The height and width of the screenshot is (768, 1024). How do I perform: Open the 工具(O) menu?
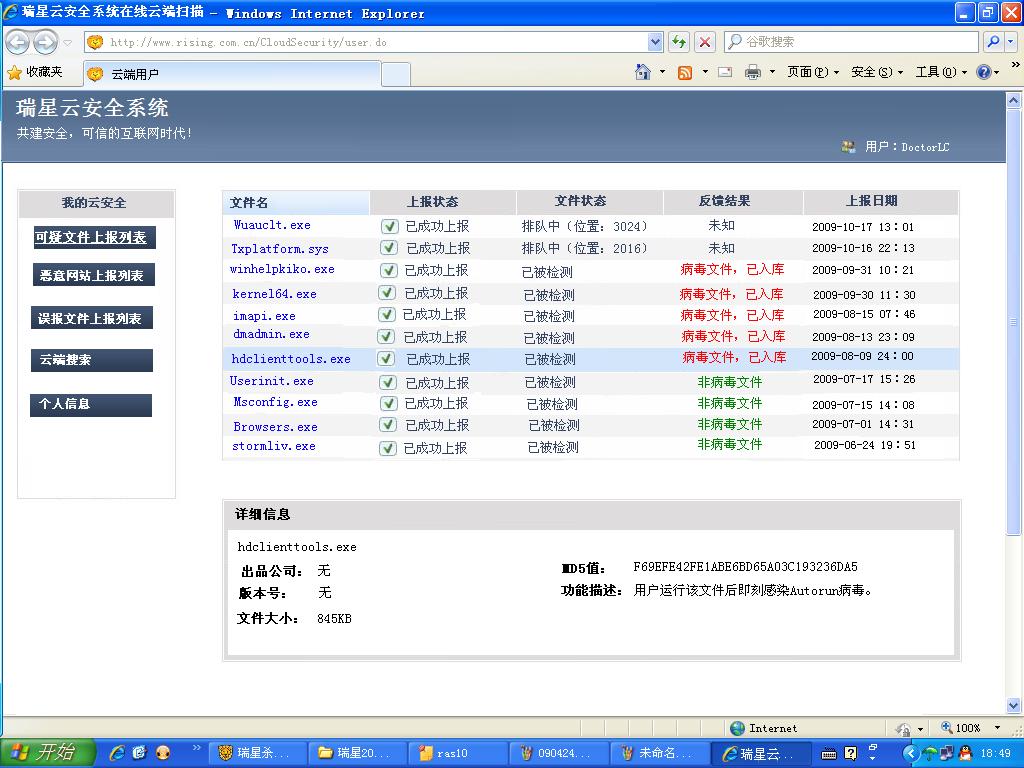(941, 72)
